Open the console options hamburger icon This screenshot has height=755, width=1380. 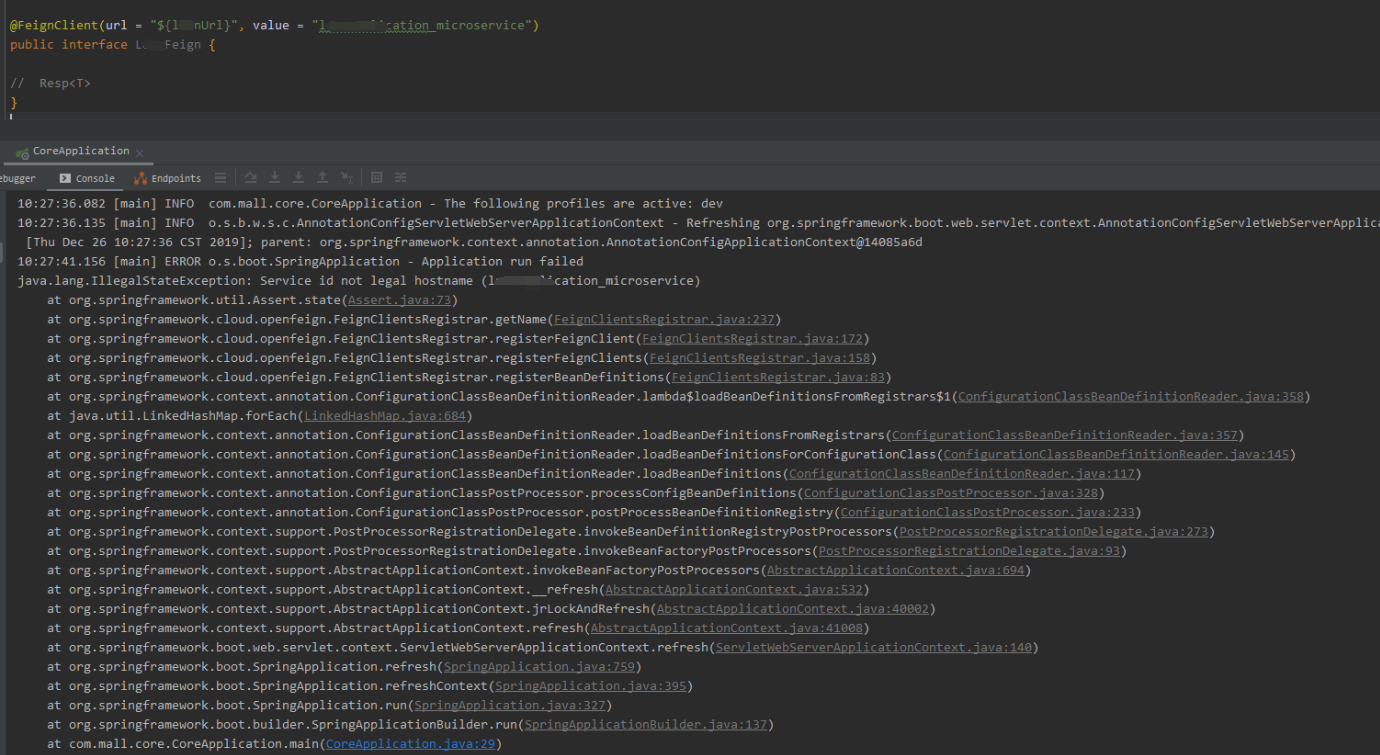(x=218, y=177)
